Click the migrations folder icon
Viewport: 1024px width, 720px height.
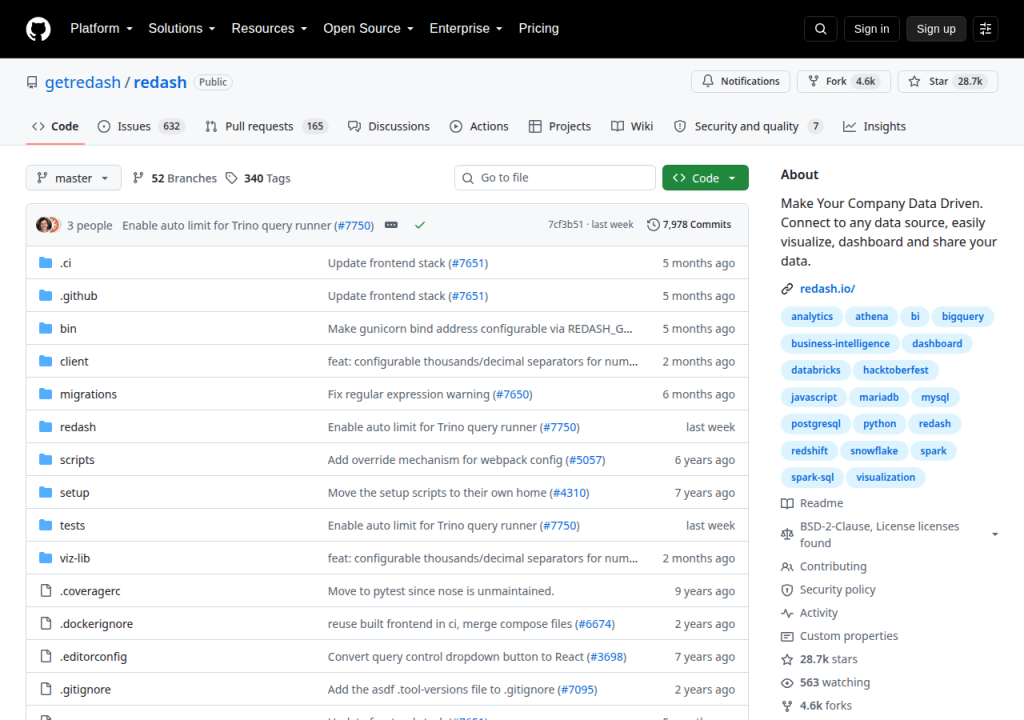click(x=46, y=393)
